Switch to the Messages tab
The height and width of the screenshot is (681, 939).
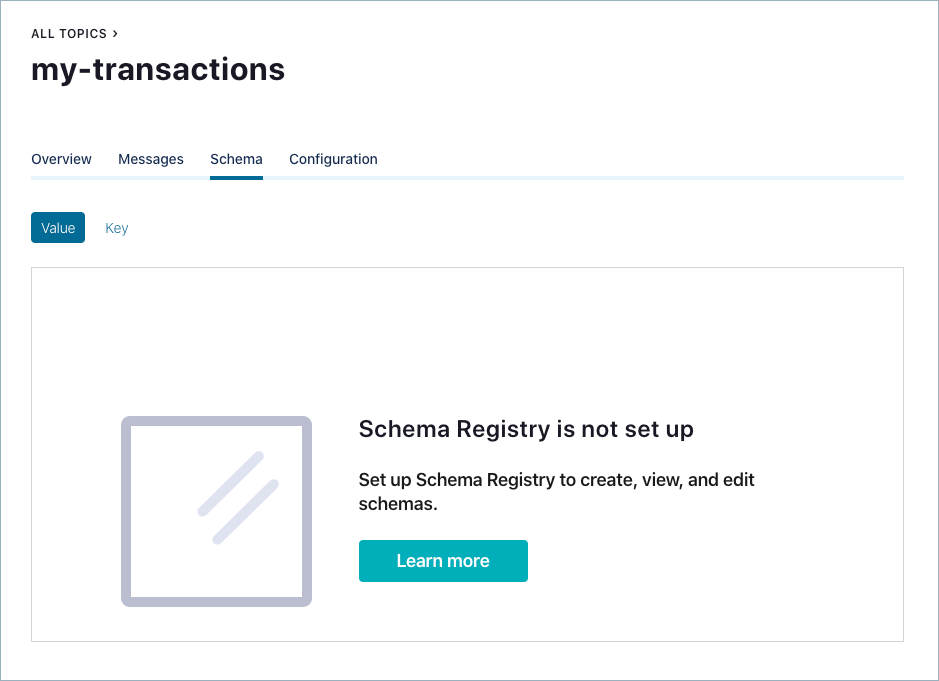pos(151,159)
